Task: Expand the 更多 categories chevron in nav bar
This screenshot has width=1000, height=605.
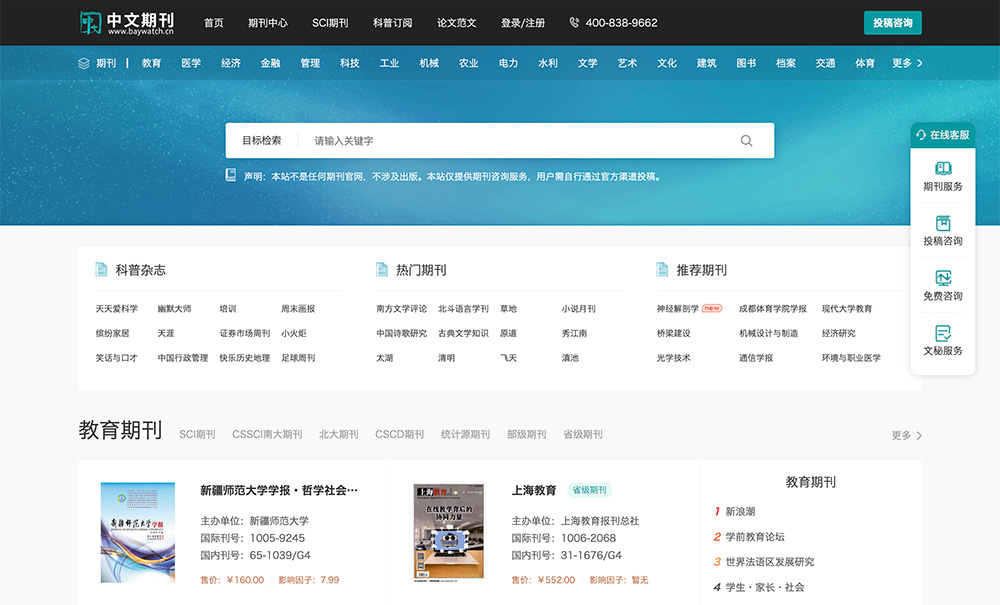Action: (x=920, y=63)
